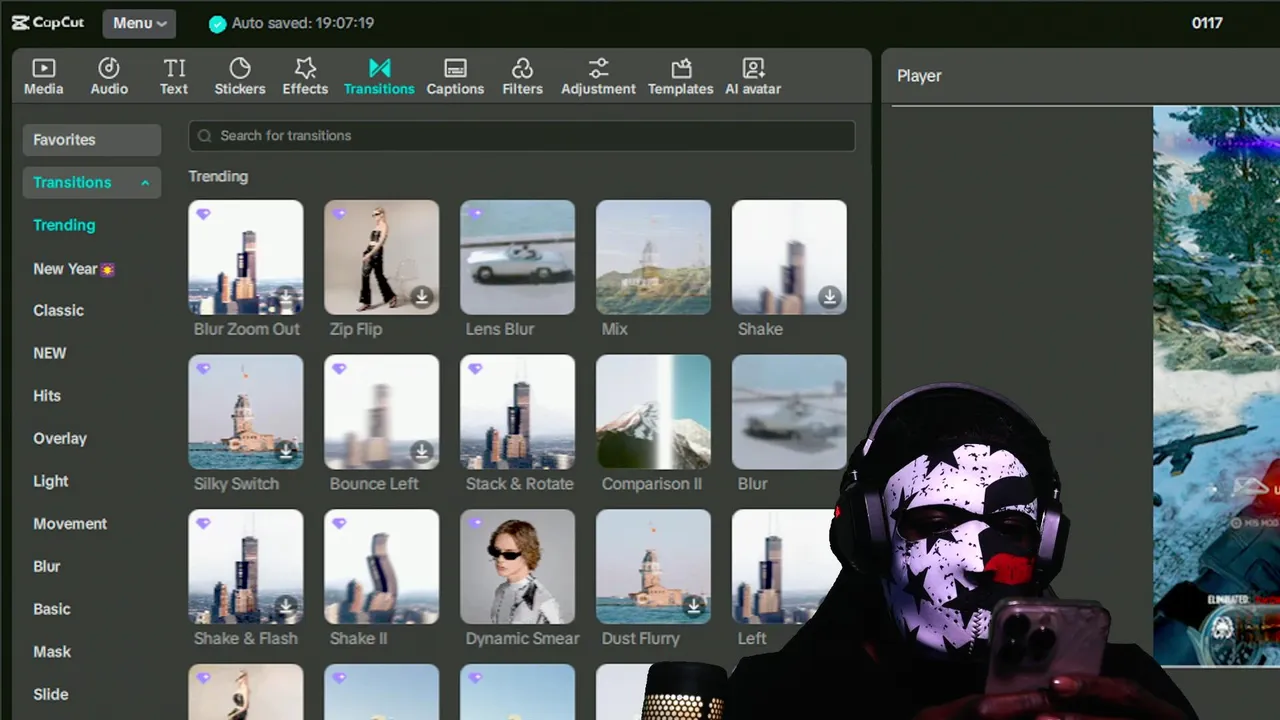This screenshot has width=1280, height=720.
Task: Open the Stickers panel
Action: point(240,77)
